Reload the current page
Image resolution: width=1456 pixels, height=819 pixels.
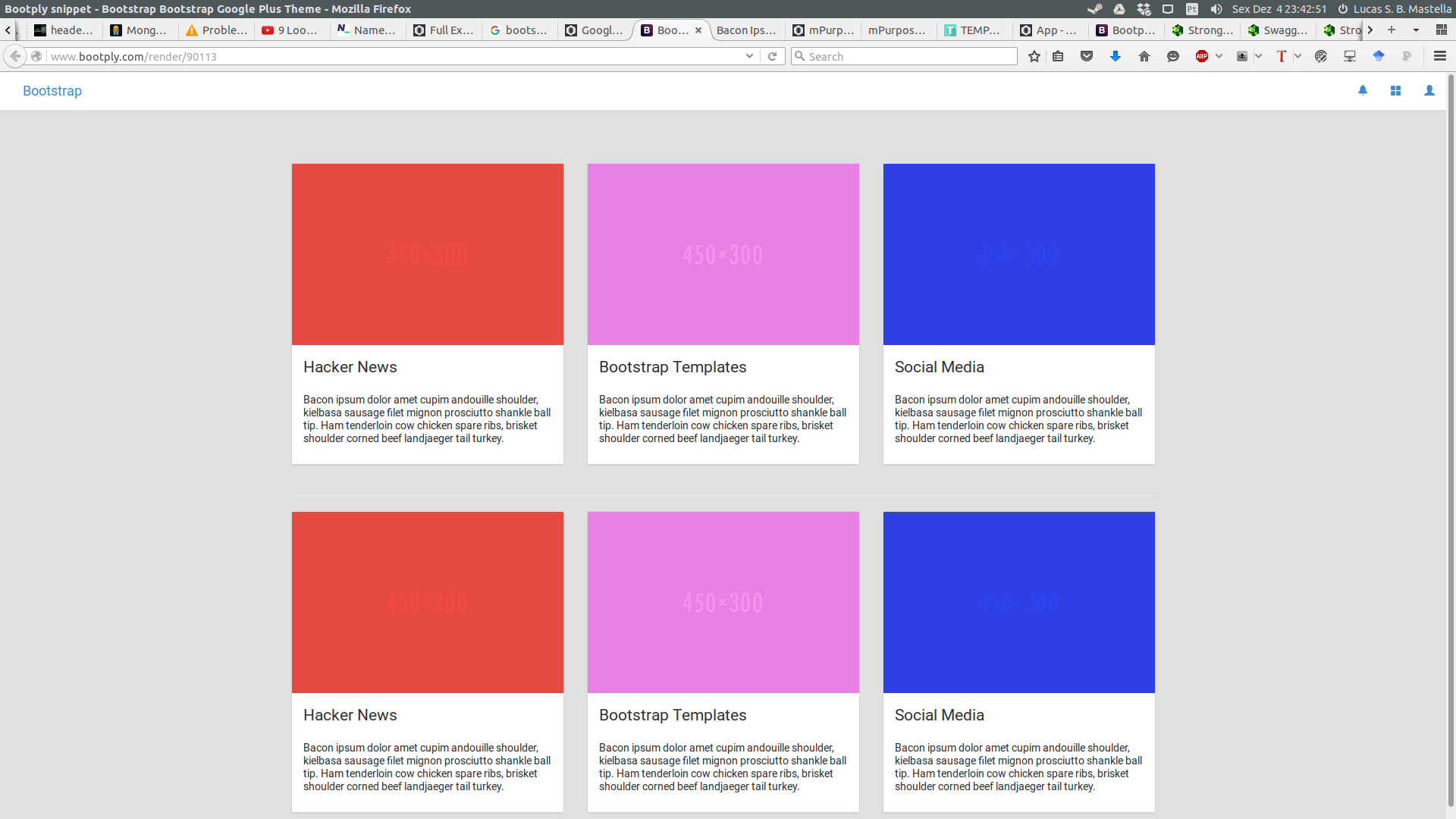[773, 56]
